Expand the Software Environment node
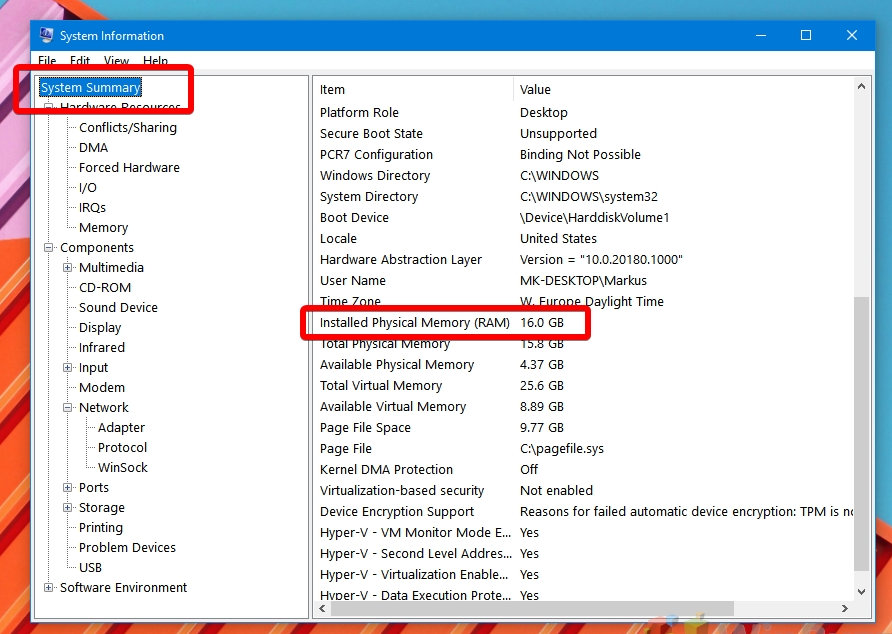This screenshot has height=634, width=892. point(48,588)
